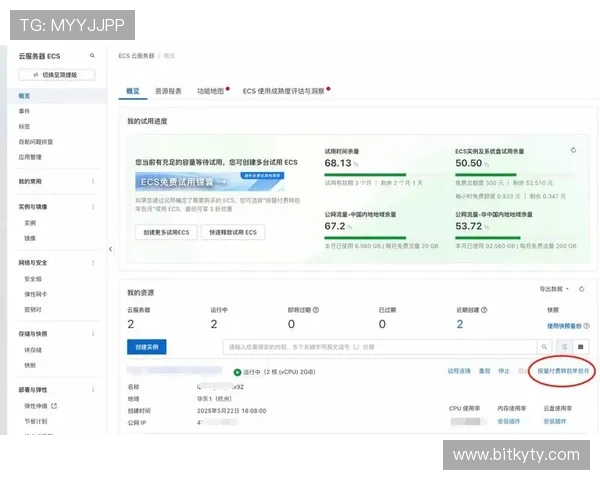Image resolution: width=600 pixels, height=480 pixels.
Task: Click the 近期创建 count 2
Action: pyautogui.click(x=460, y=325)
